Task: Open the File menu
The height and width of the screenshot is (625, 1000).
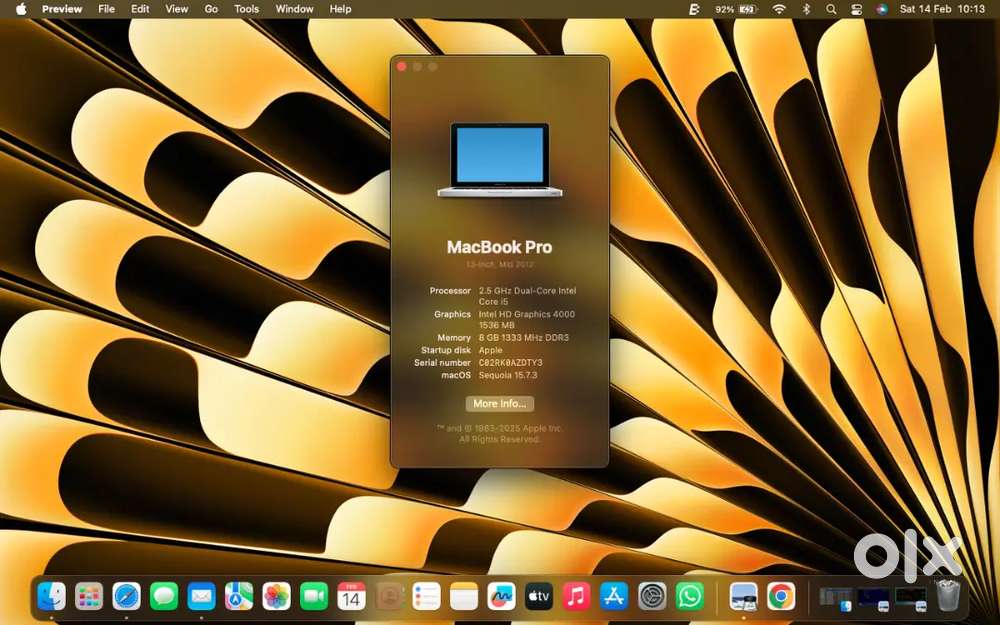Action: point(106,9)
